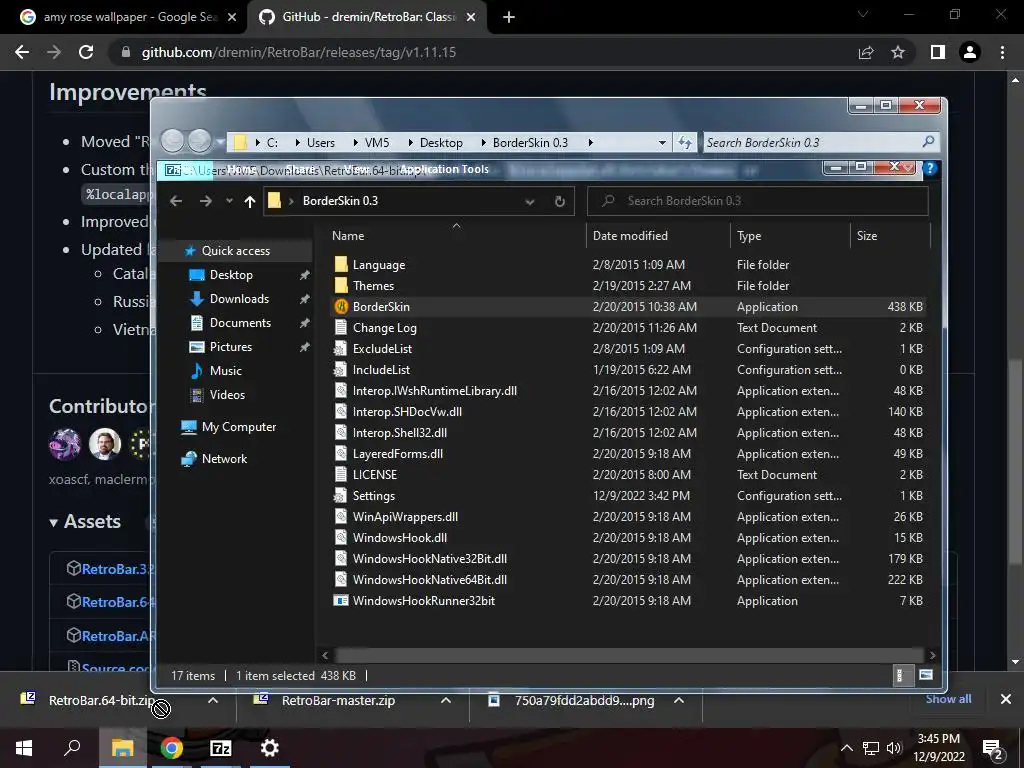The image size is (1024, 768).
Task: Refresh the BorderSkin 0.3 folder view
Action: click(560, 201)
